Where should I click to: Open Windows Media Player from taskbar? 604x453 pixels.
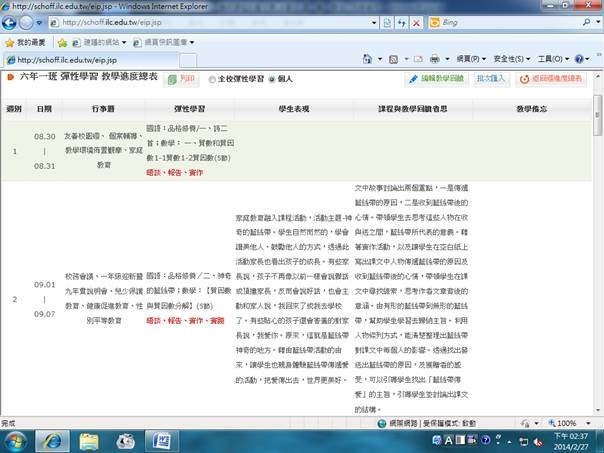(x=125, y=440)
